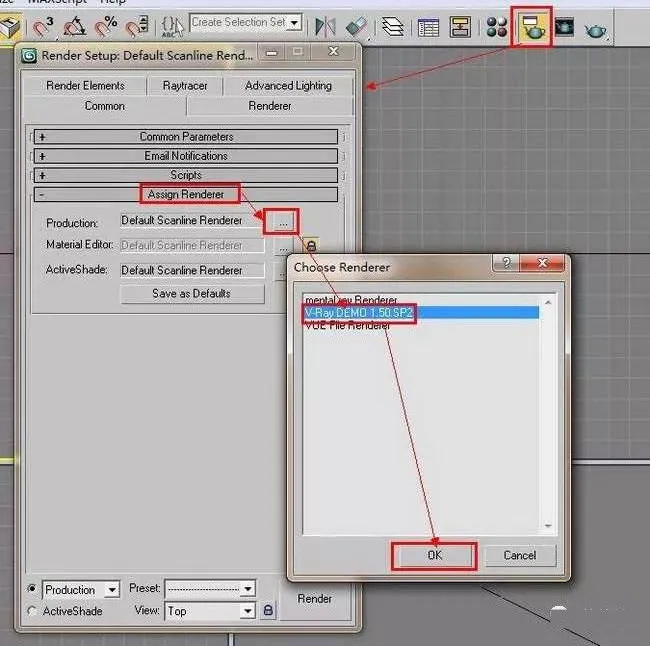This screenshot has width=650, height=646.
Task: Toggle the Angle Snap tool
Action: pyautogui.click(x=74, y=26)
